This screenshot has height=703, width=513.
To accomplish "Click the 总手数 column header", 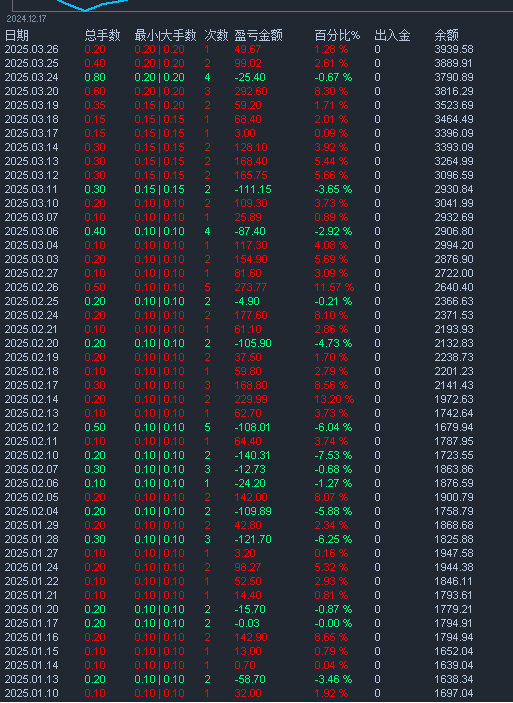I will (102, 35).
